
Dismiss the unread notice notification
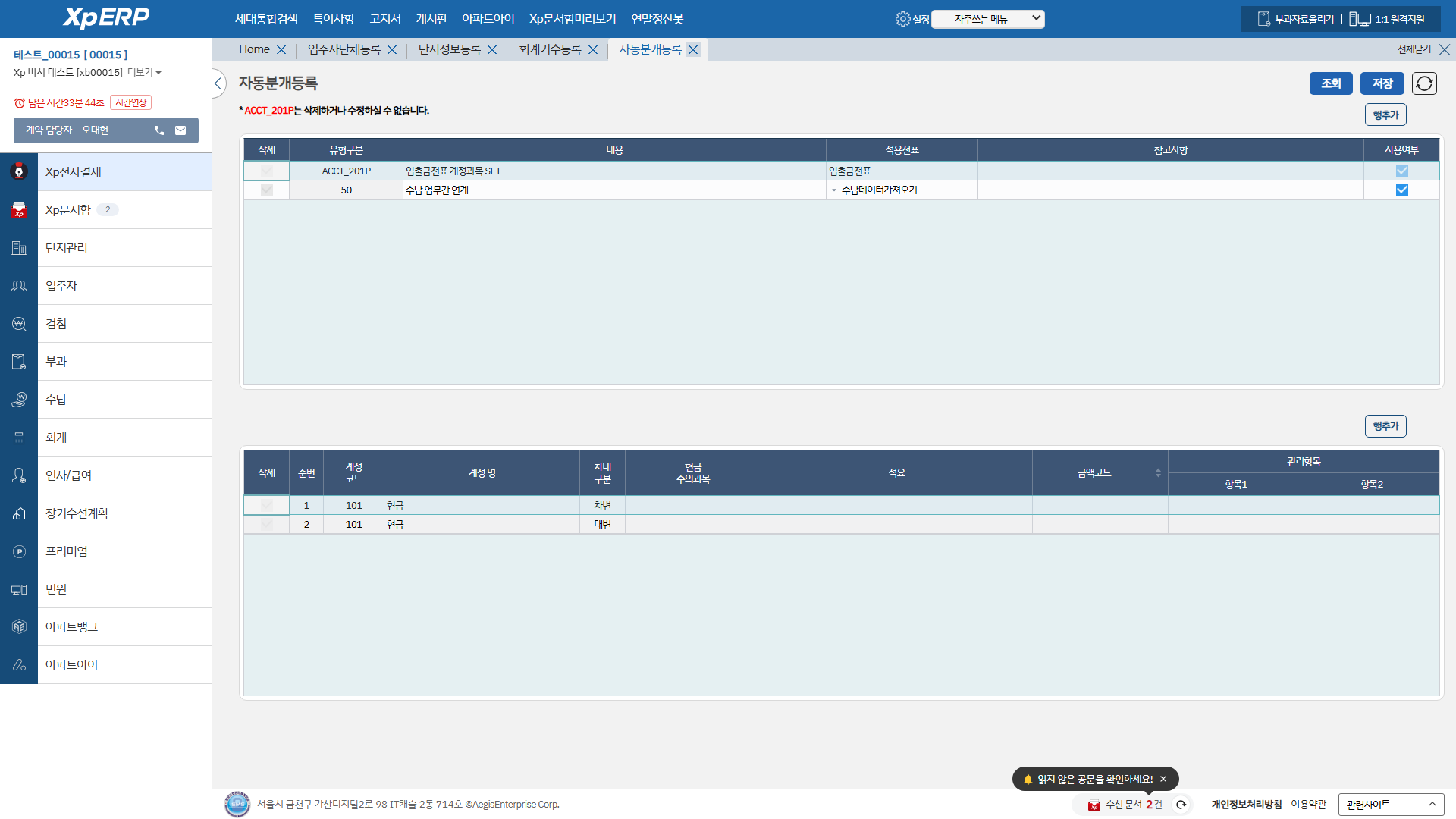pyautogui.click(x=1163, y=779)
